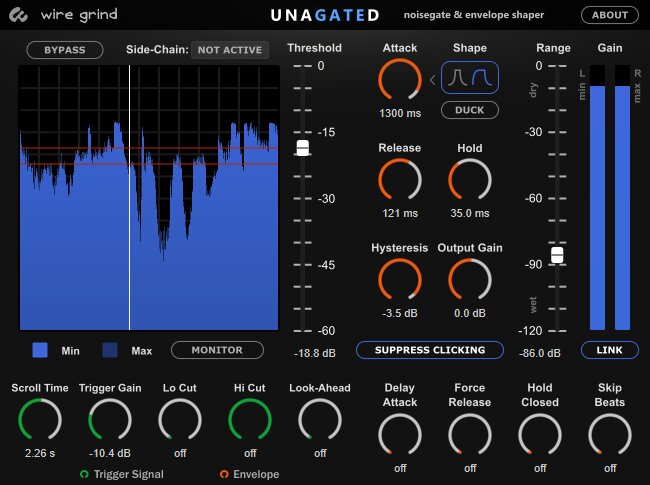Enable DUCK mode

(470, 110)
